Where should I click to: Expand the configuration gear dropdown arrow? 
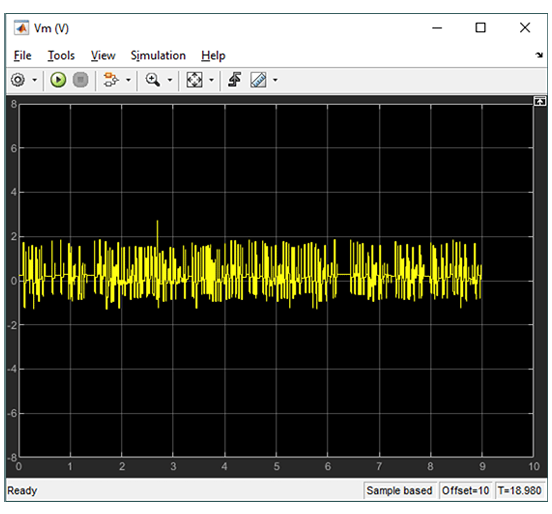(x=34, y=80)
